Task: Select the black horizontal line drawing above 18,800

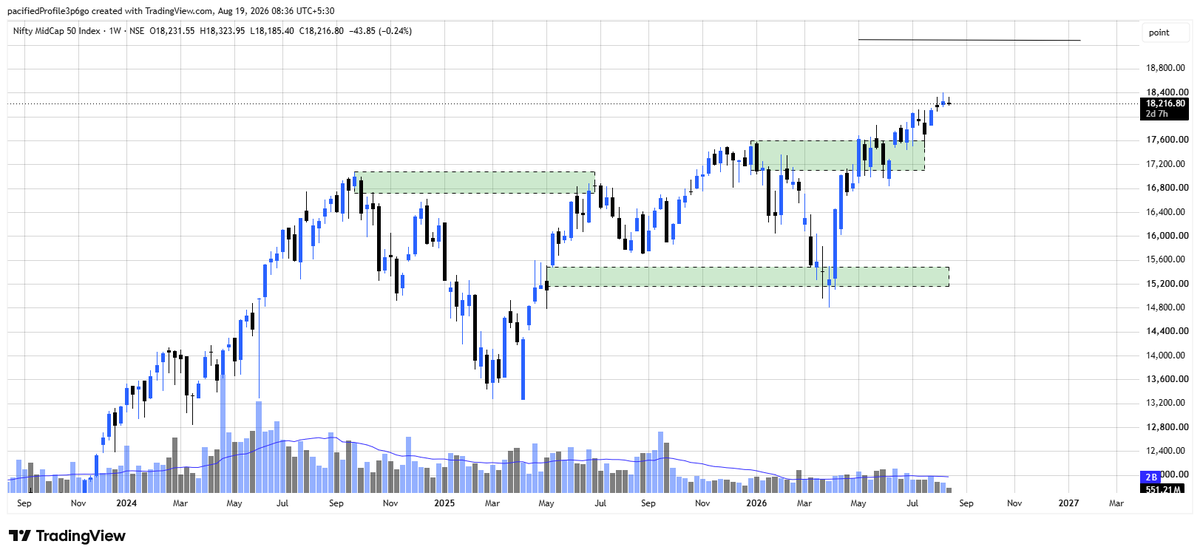Action: pyautogui.click(x=969, y=40)
